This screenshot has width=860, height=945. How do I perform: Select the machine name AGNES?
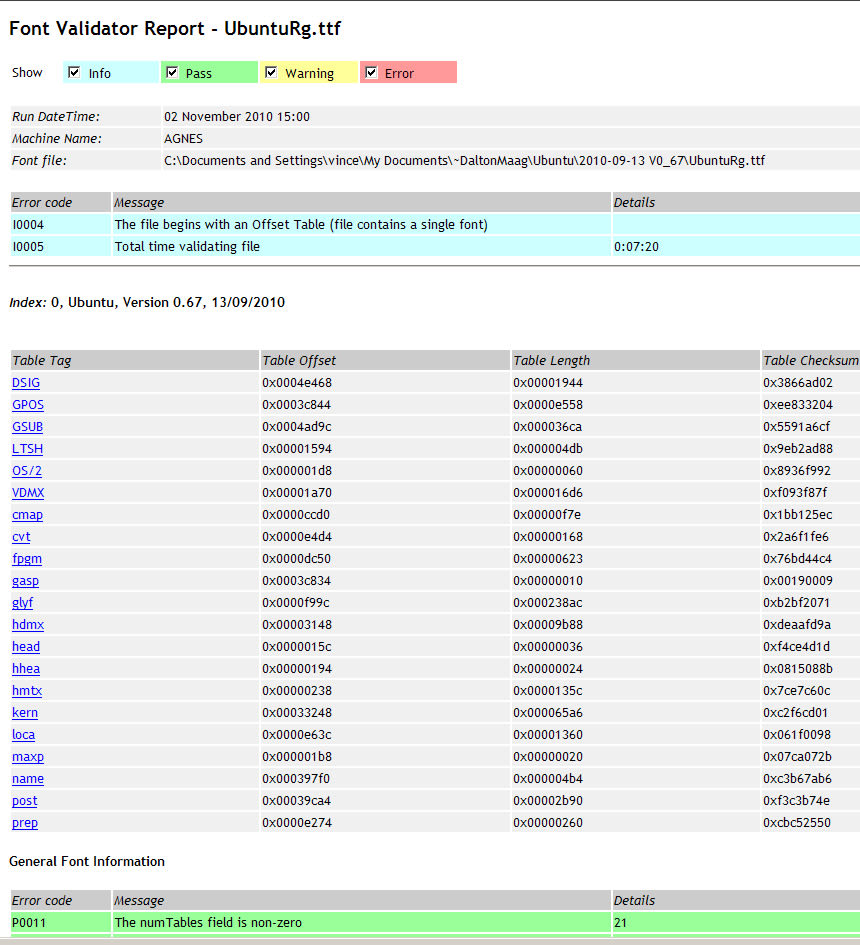tap(183, 139)
